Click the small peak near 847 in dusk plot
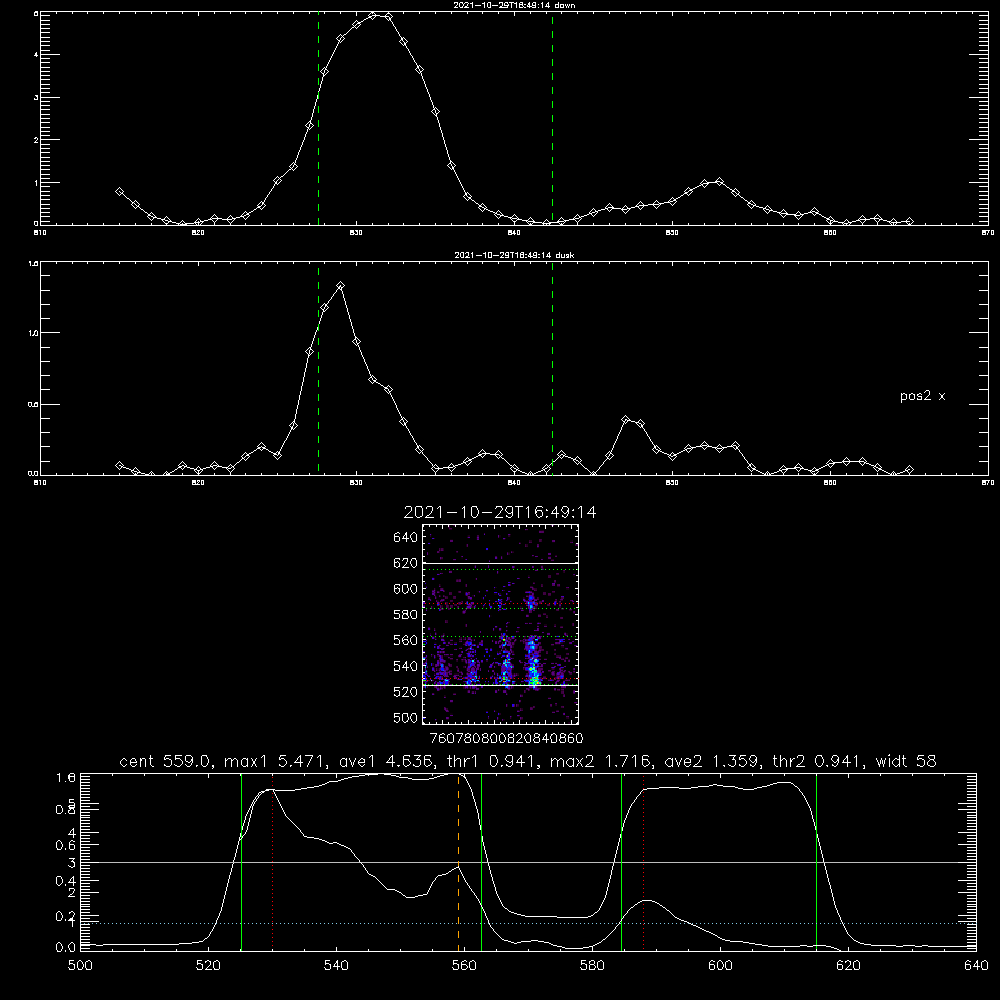Image resolution: width=1000 pixels, height=1000 pixels. coord(626,420)
